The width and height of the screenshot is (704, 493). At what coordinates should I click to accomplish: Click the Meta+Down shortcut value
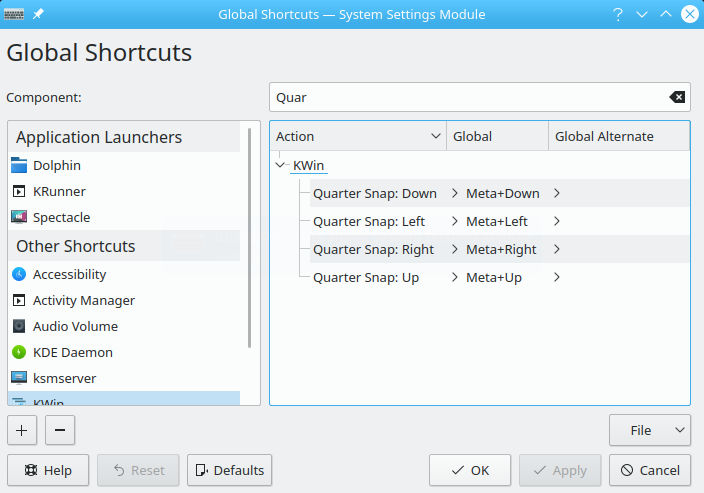tap(503, 194)
